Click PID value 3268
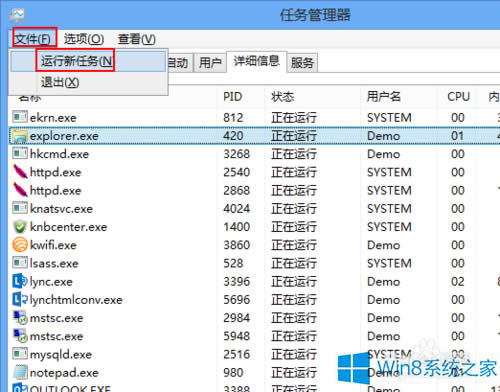Image resolution: width=500 pixels, height=392 pixels. click(x=237, y=154)
